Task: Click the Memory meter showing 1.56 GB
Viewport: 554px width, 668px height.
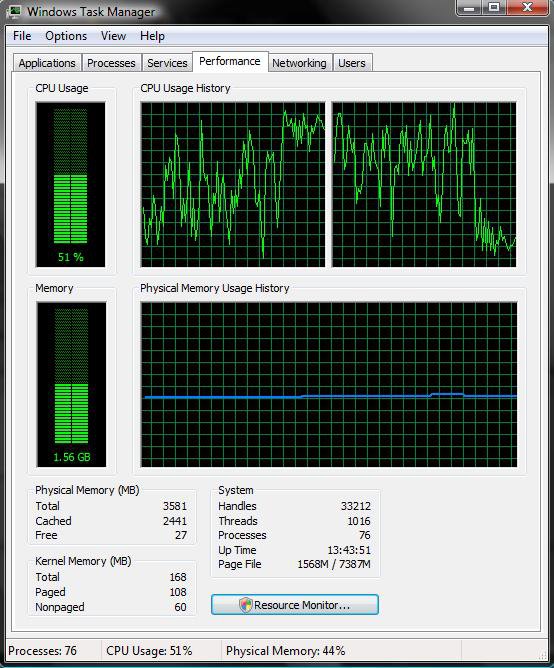Action: 71,385
